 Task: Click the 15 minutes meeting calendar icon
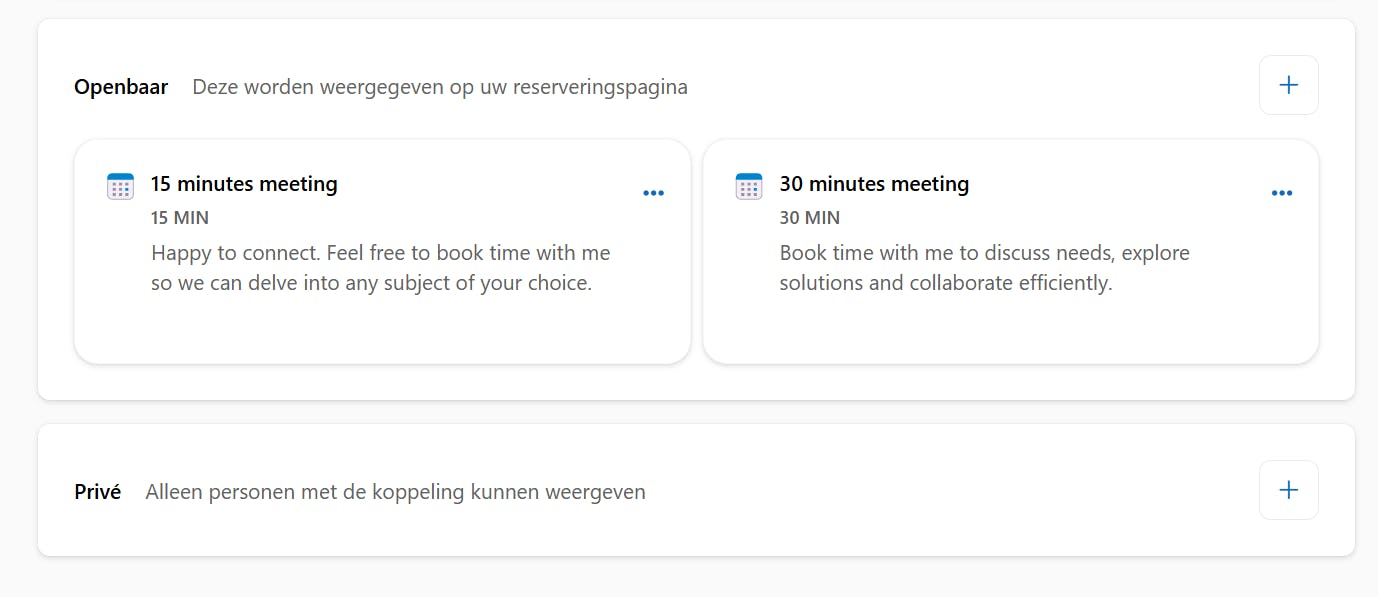pos(120,187)
